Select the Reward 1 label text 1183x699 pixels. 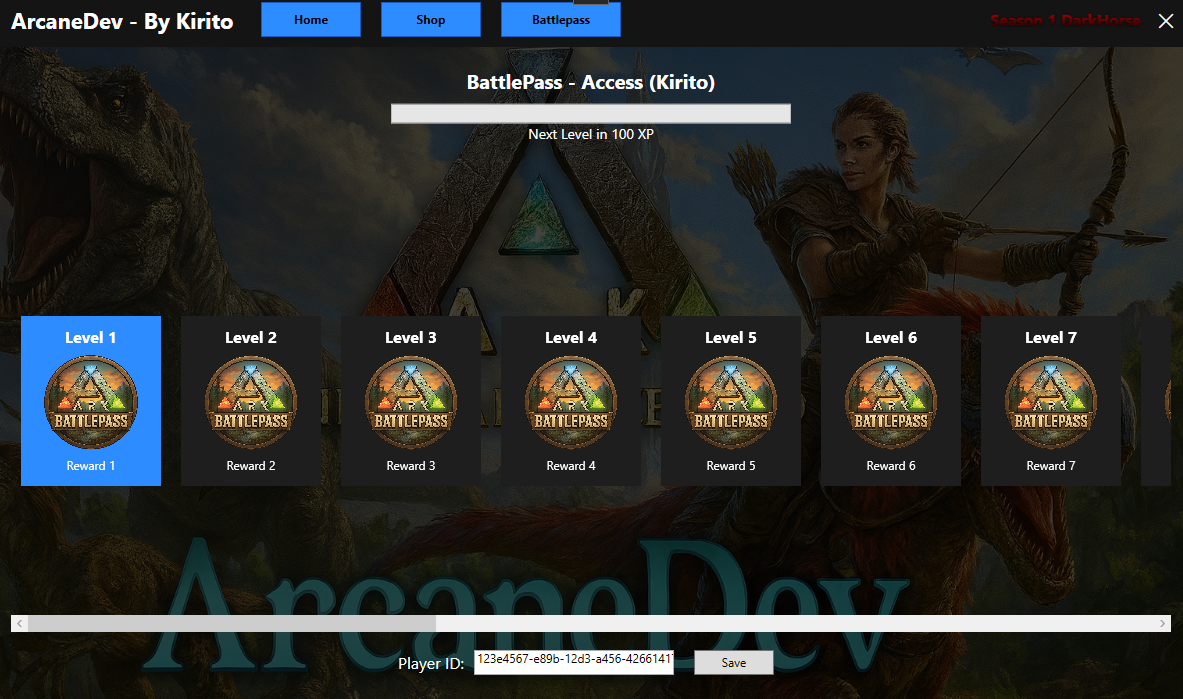coord(91,466)
